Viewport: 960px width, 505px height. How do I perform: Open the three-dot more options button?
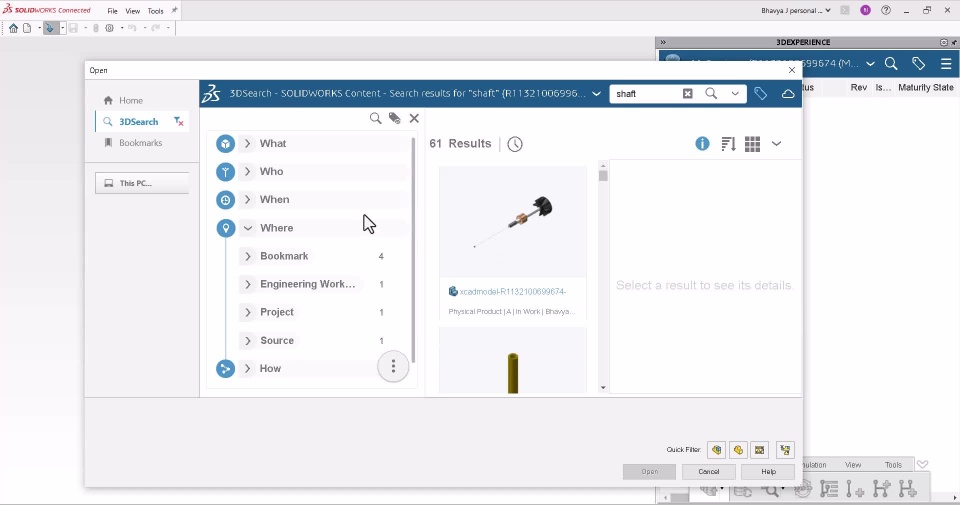[393, 366]
